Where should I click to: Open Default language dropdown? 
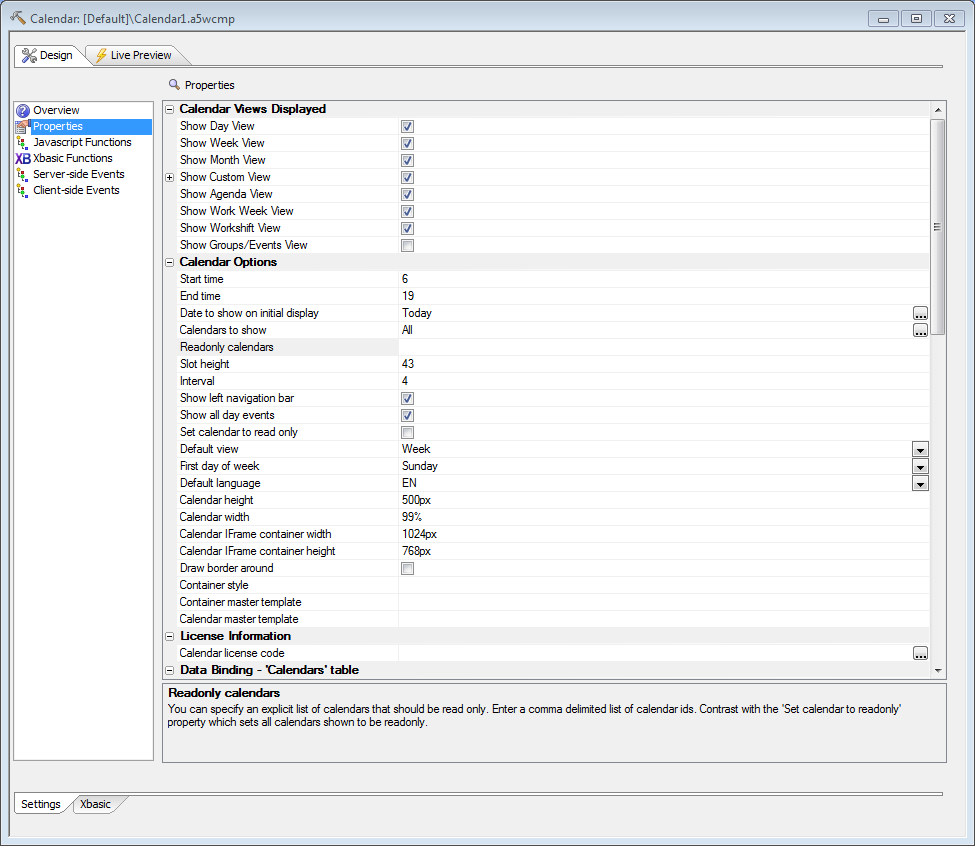pyautogui.click(x=920, y=484)
